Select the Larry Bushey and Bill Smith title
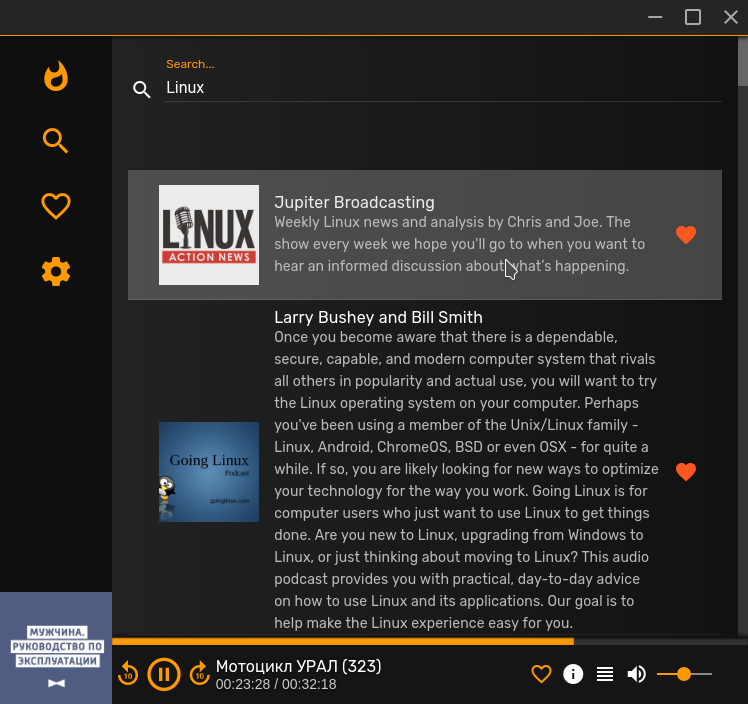This screenshot has height=704, width=748. pyautogui.click(x=378, y=317)
